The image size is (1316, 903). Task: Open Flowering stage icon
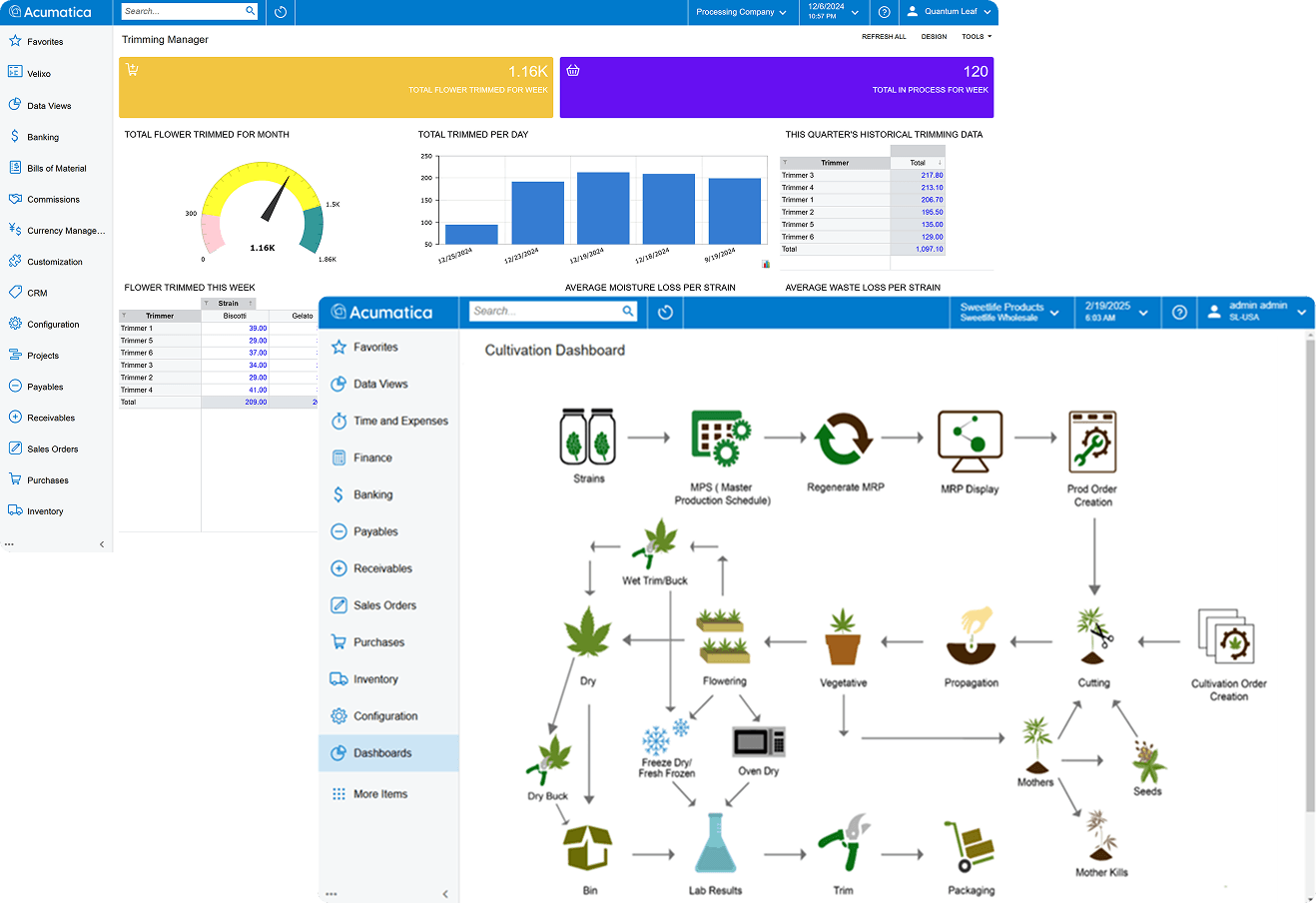pos(725,635)
